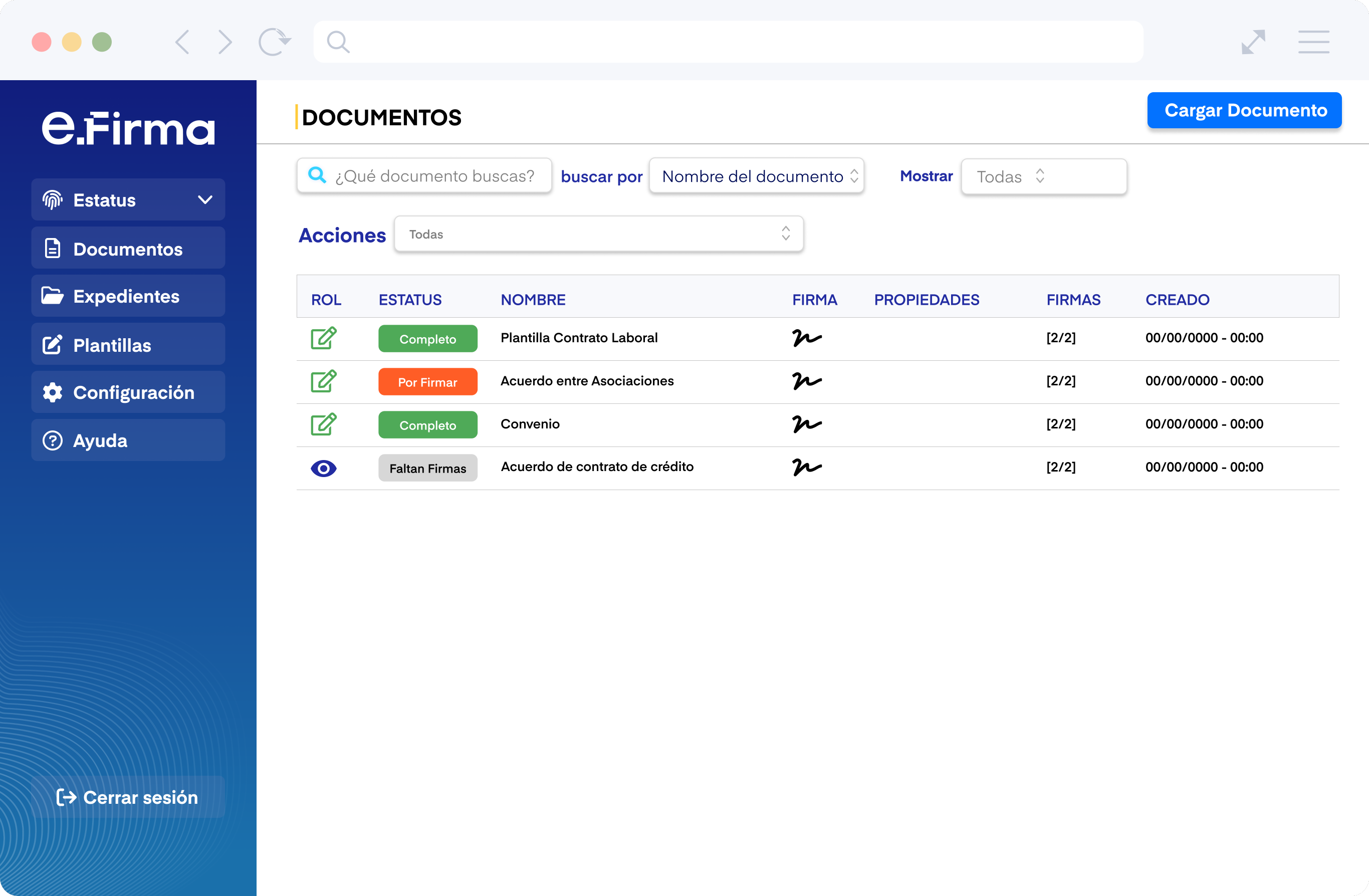The image size is (1369, 896).
Task: Click created date of Acuerdo entre Asociaciones
Action: [1205, 381]
